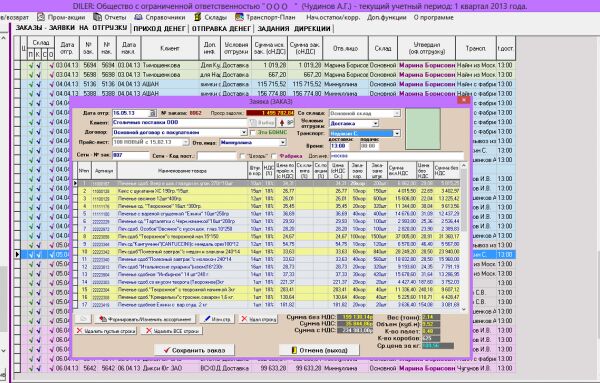The image size is (600, 383).
Task: Open the Справочники reference icon
Action: (138, 17)
